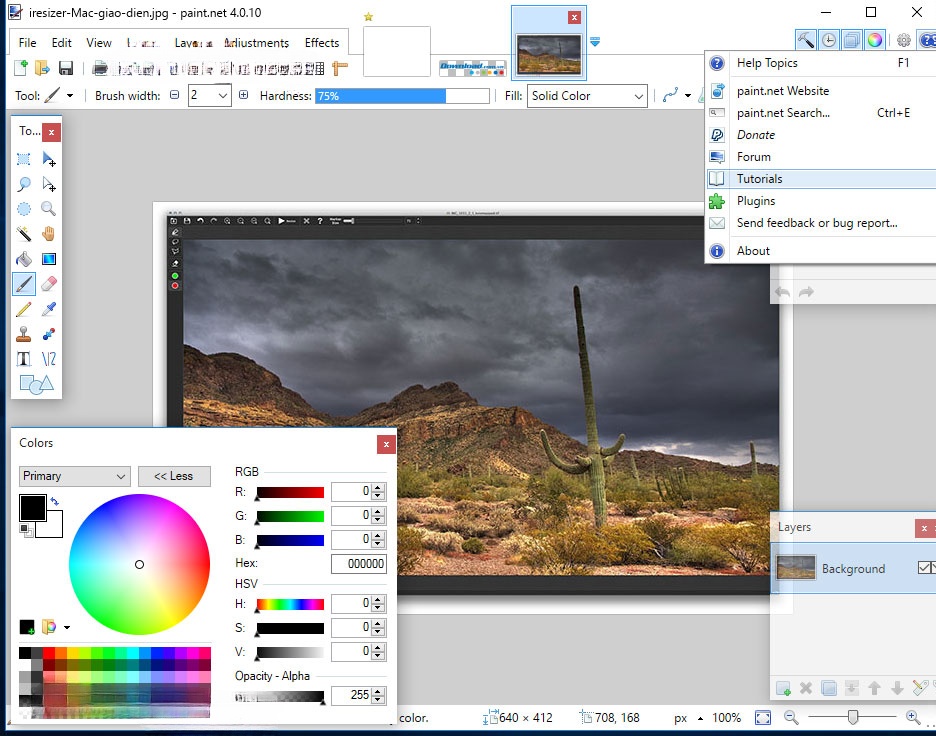Reset colors to black and white

click(25, 529)
